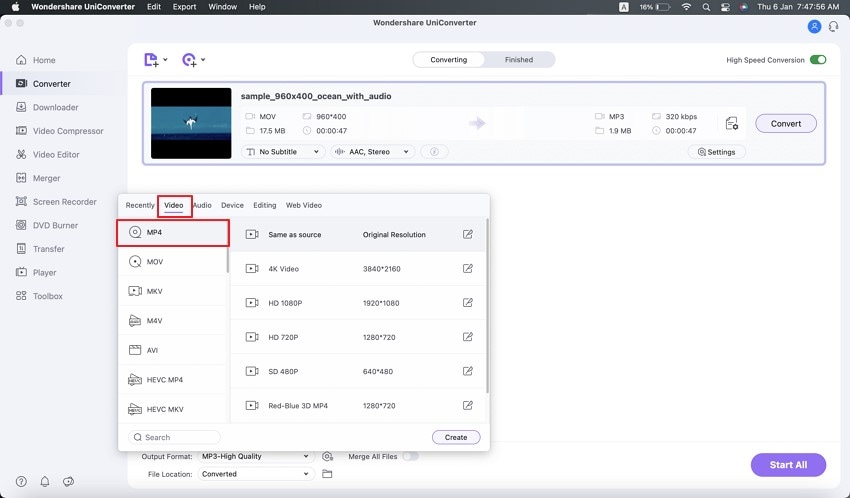Click the add from disc/device icon
Screen dimensions: 850x498
(189, 60)
